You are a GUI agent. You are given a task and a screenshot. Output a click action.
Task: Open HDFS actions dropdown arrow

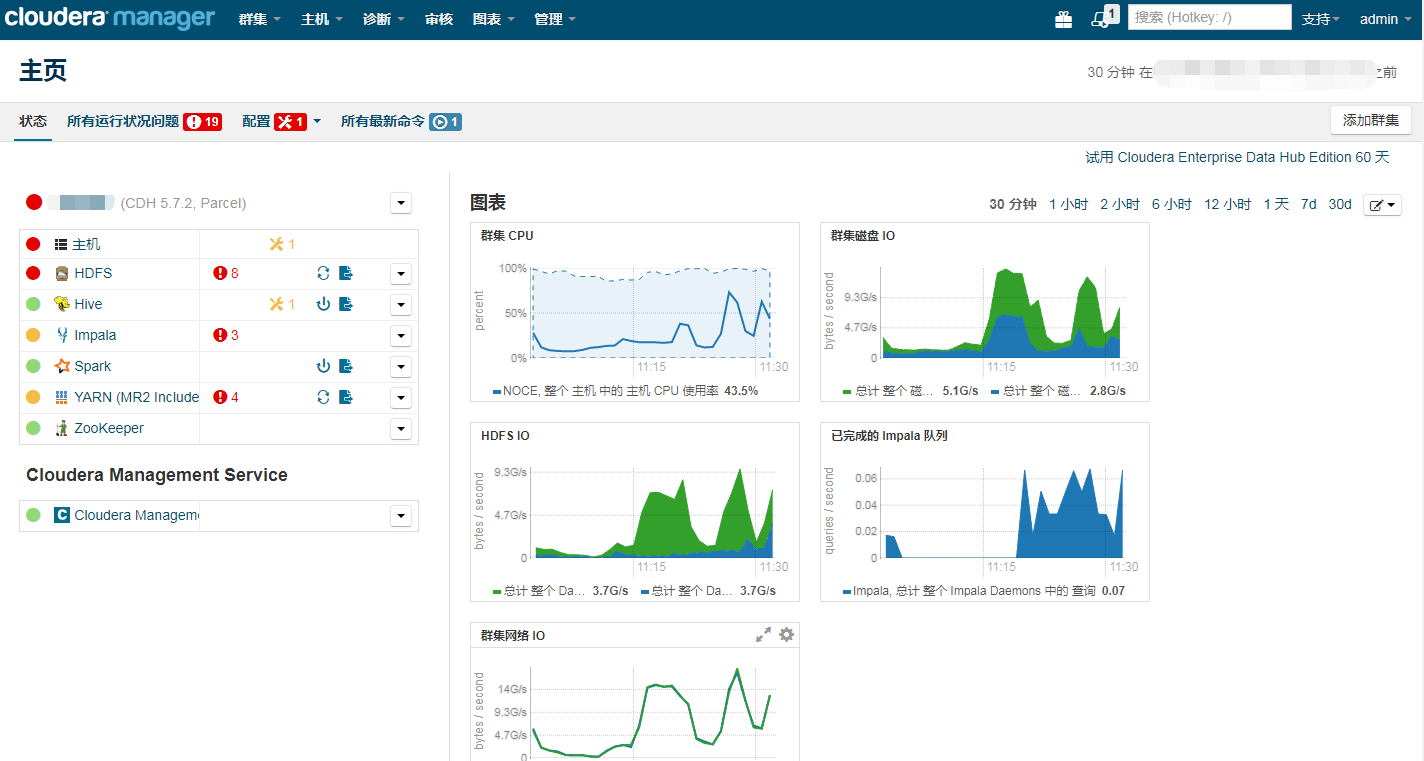(x=400, y=274)
